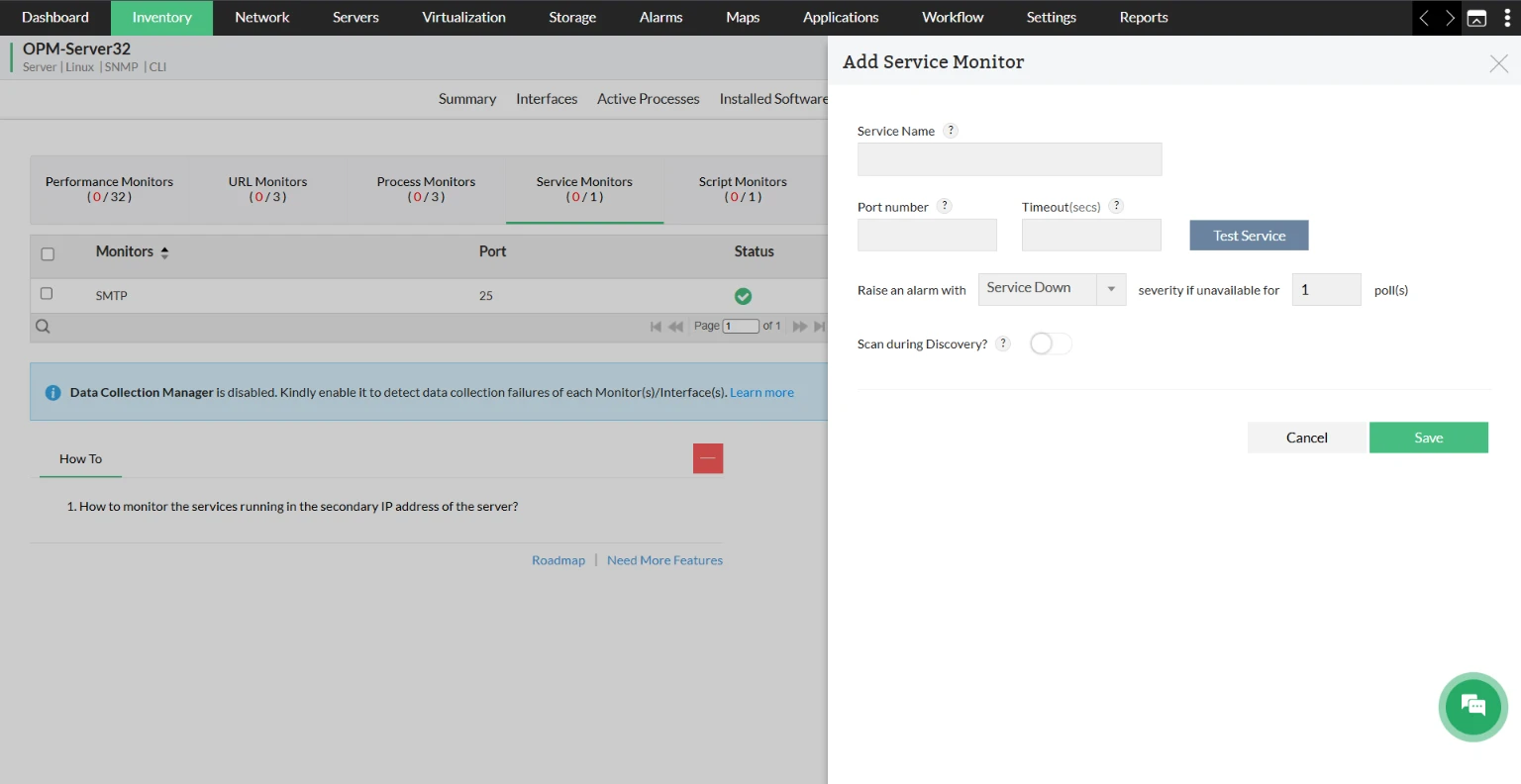Screen dimensions: 1521x784
Task: Click the green Save button
Action: (x=1429, y=438)
